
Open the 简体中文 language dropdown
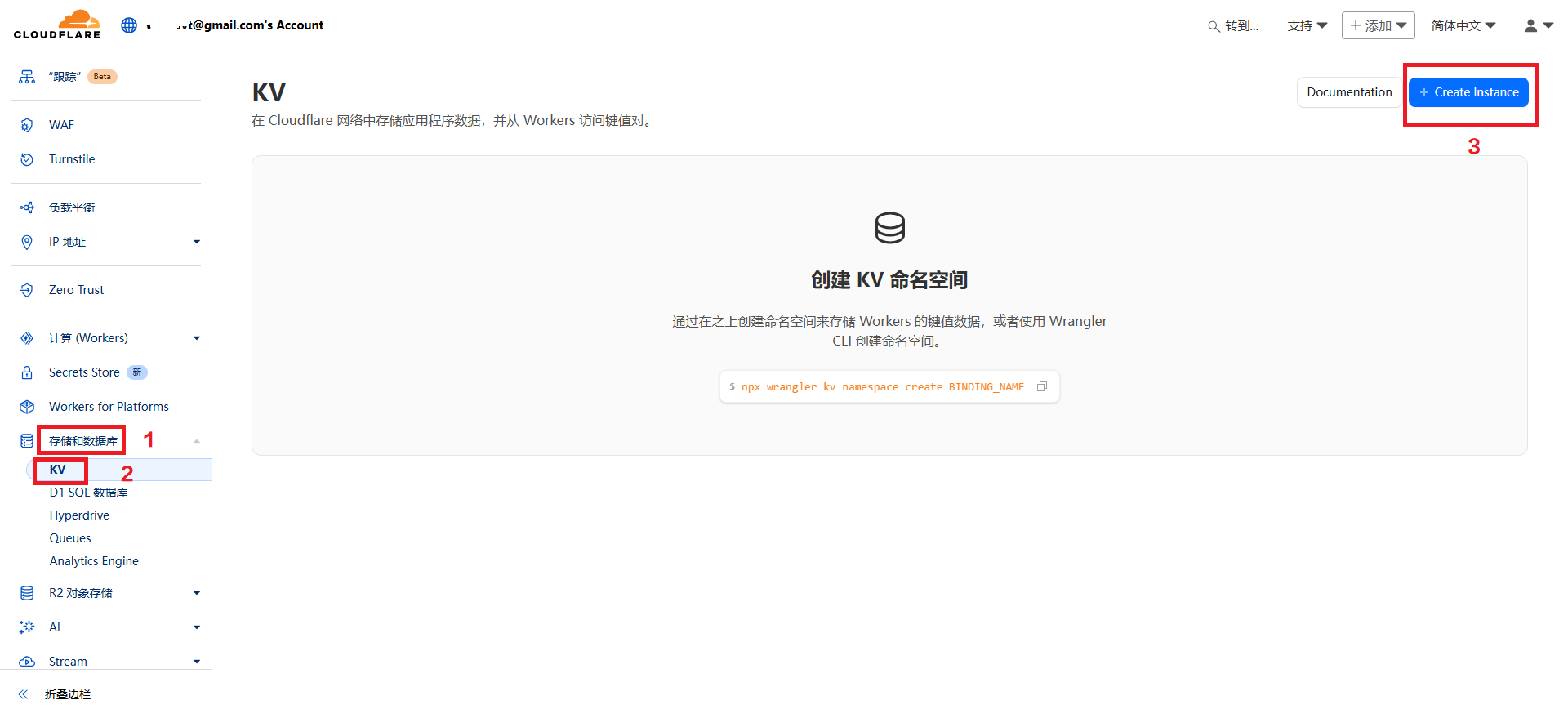1463,25
